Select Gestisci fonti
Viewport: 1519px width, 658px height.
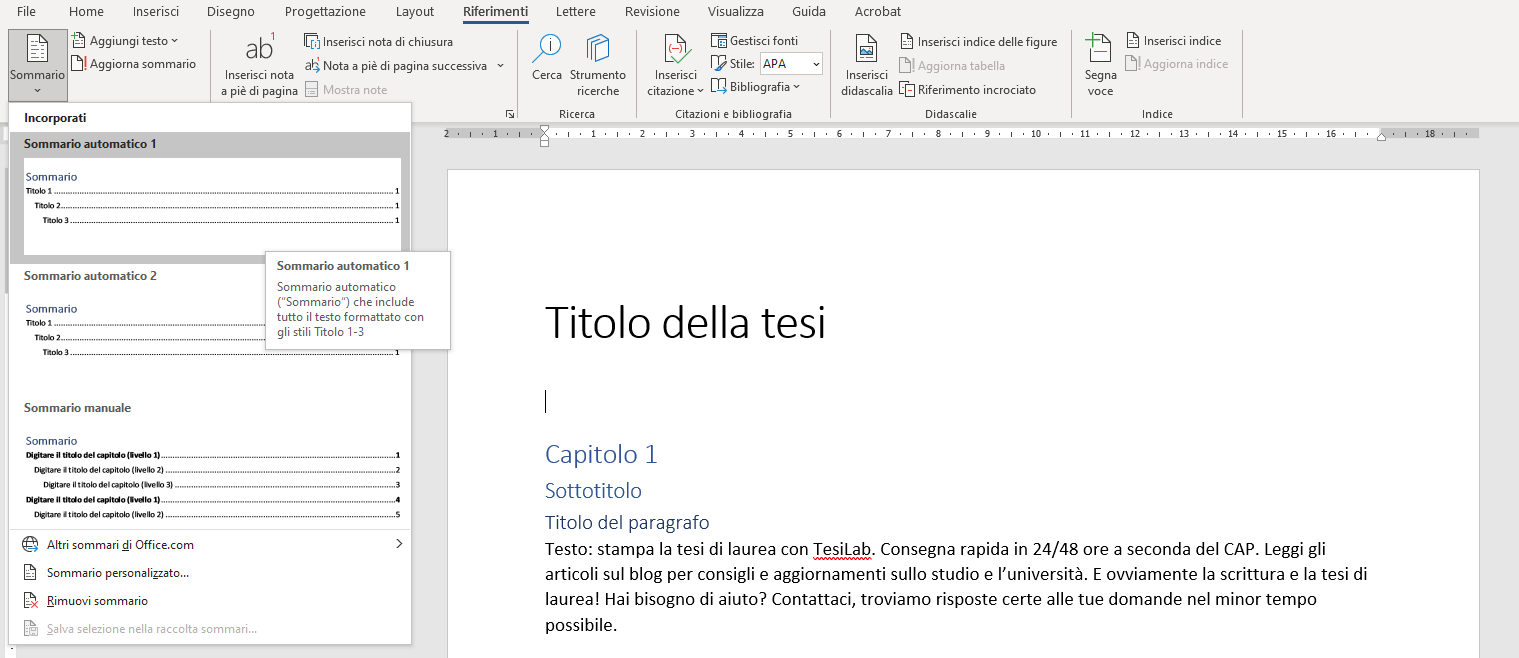(758, 40)
